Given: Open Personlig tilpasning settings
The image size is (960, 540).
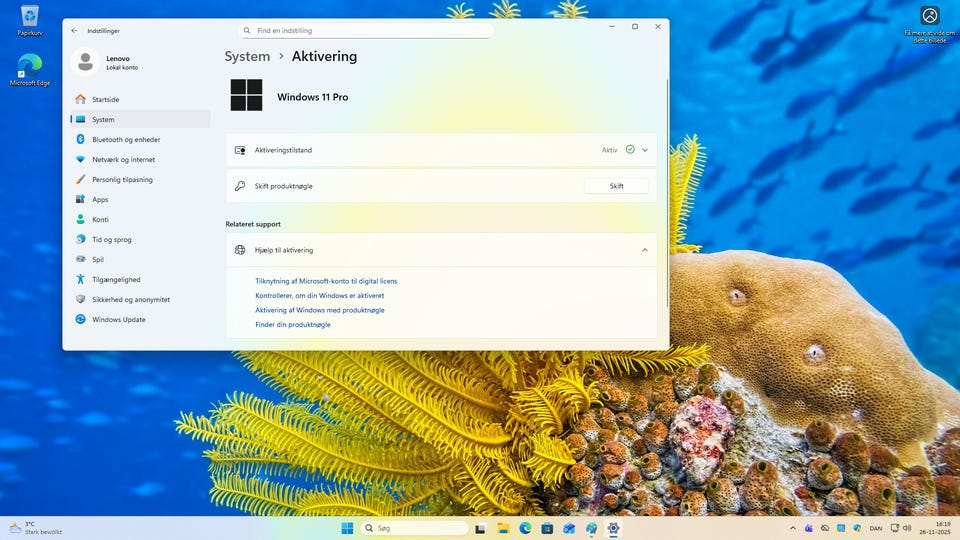Looking at the screenshot, I should tap(122, 180).
